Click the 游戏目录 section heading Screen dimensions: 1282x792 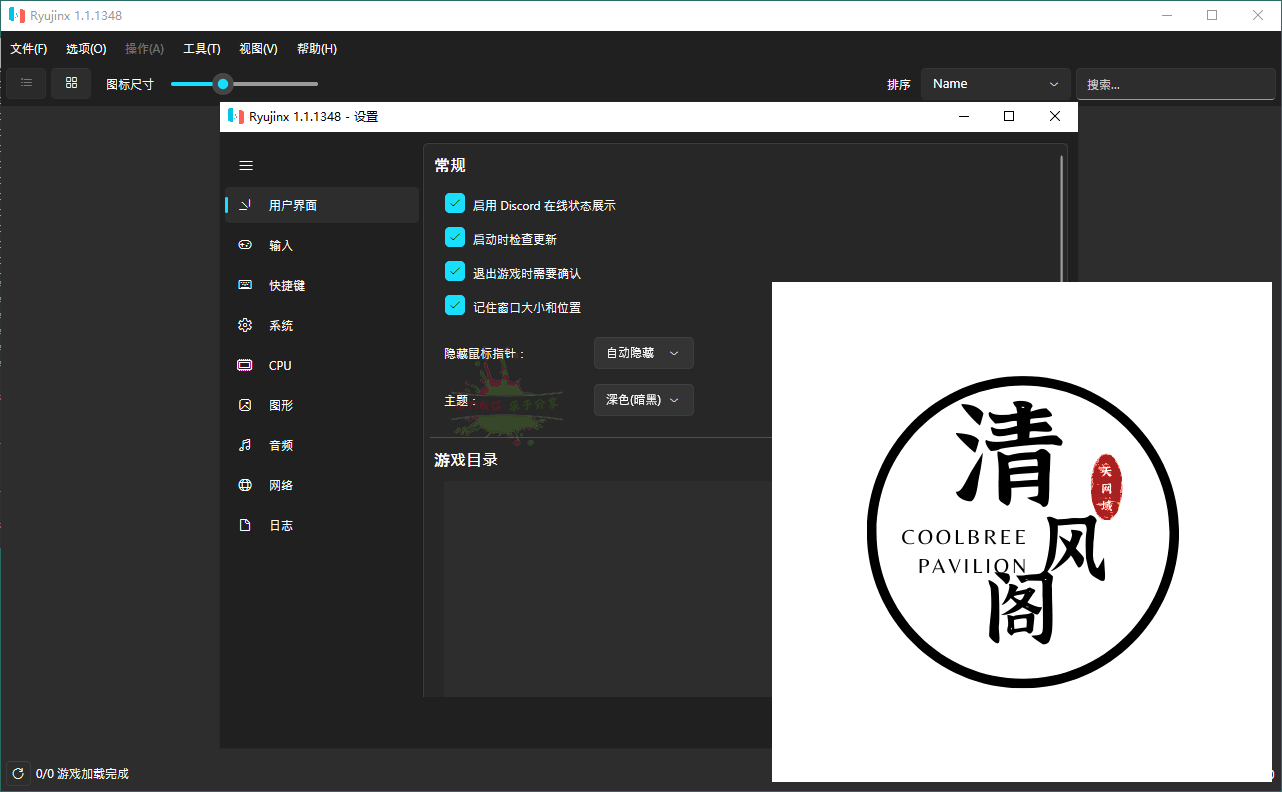click(466, 460)
